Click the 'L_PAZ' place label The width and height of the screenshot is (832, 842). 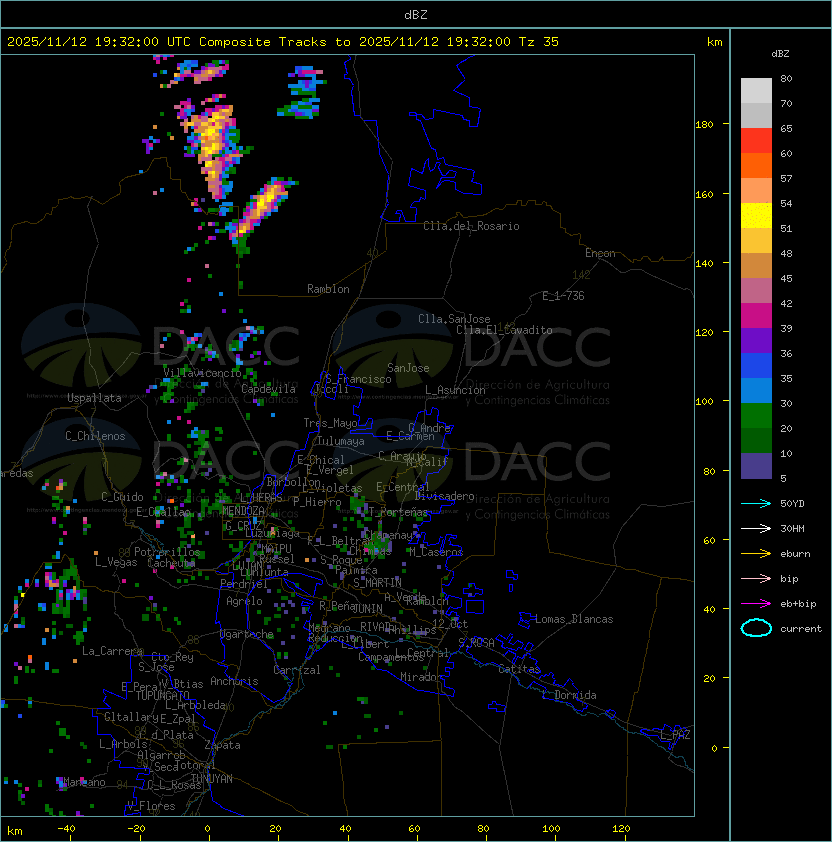pyautogui.click(x=675, y=735)
